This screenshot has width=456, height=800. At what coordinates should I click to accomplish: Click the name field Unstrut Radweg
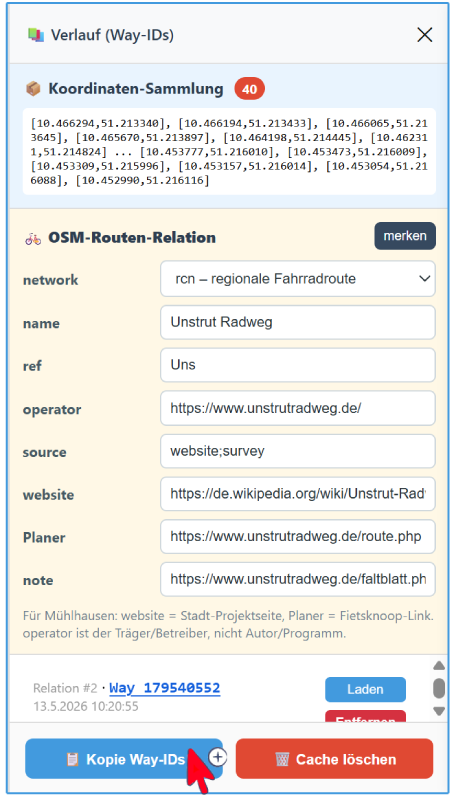click(x=298, y=322)
